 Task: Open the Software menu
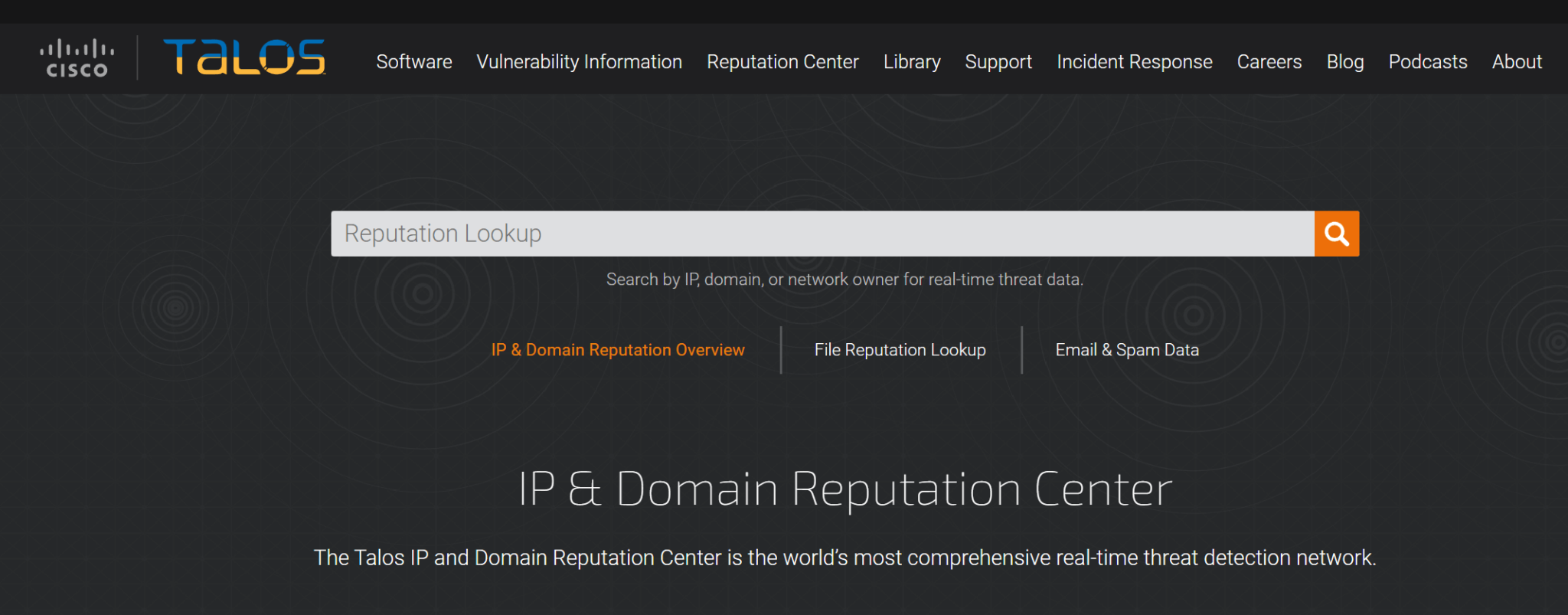pyautogui.click(x=413, y=62)
